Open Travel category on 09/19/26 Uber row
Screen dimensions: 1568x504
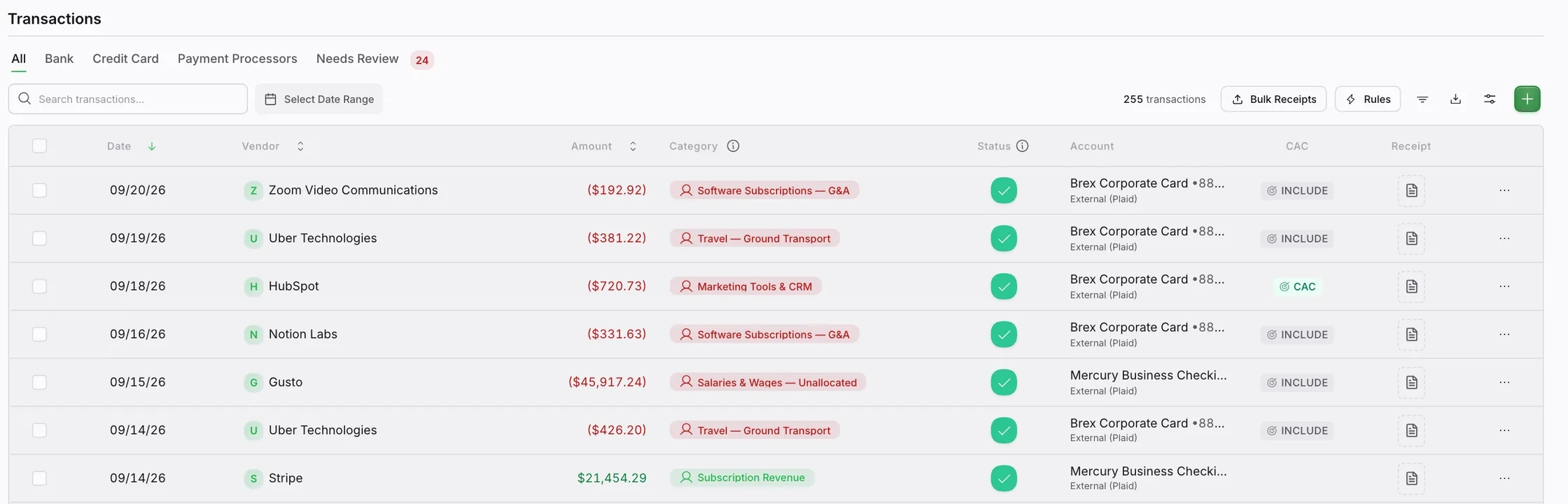click(x=755, y=239)
